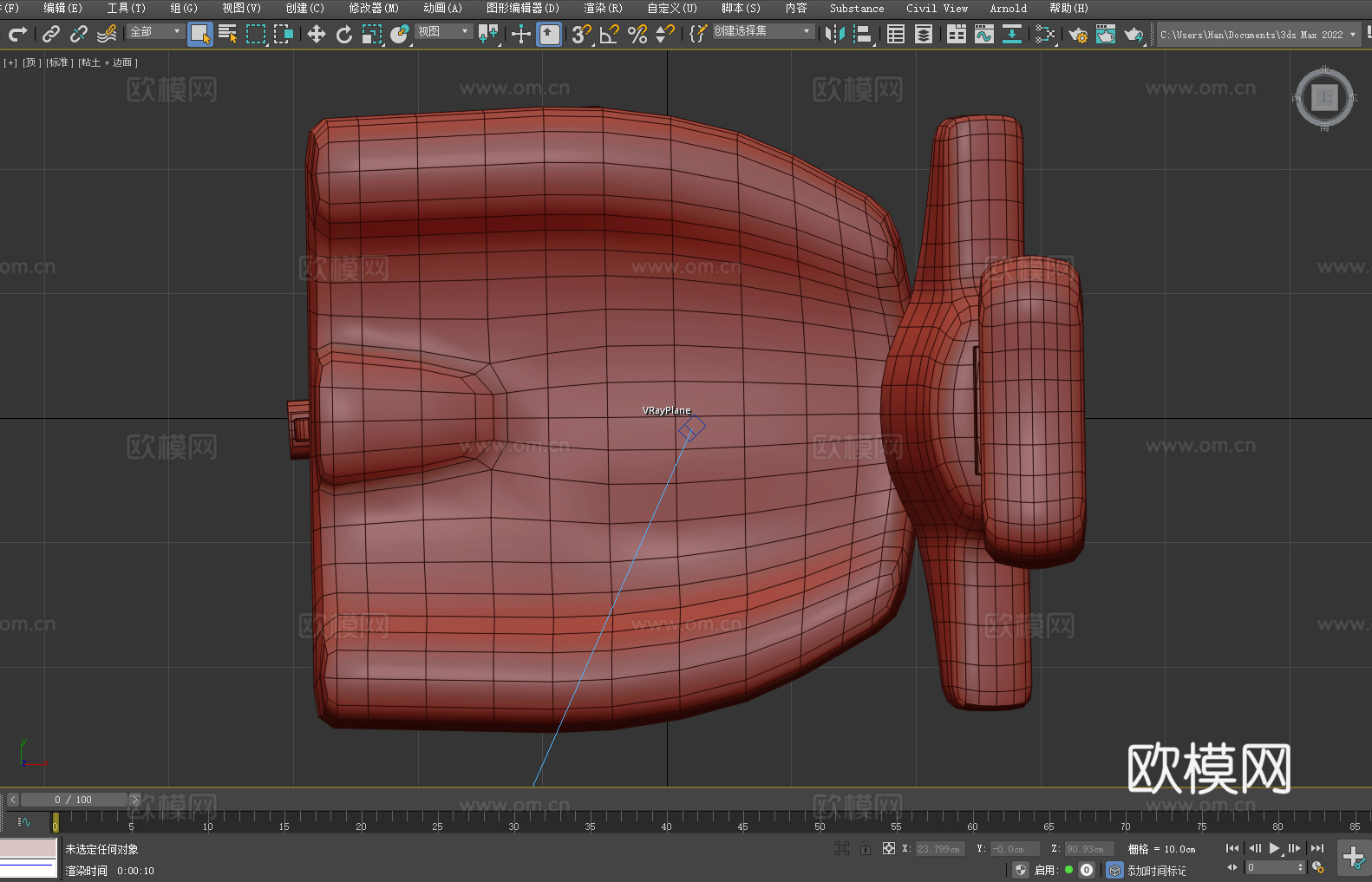Toggle Window/Crossing selection mode

(x=284, y=34)
